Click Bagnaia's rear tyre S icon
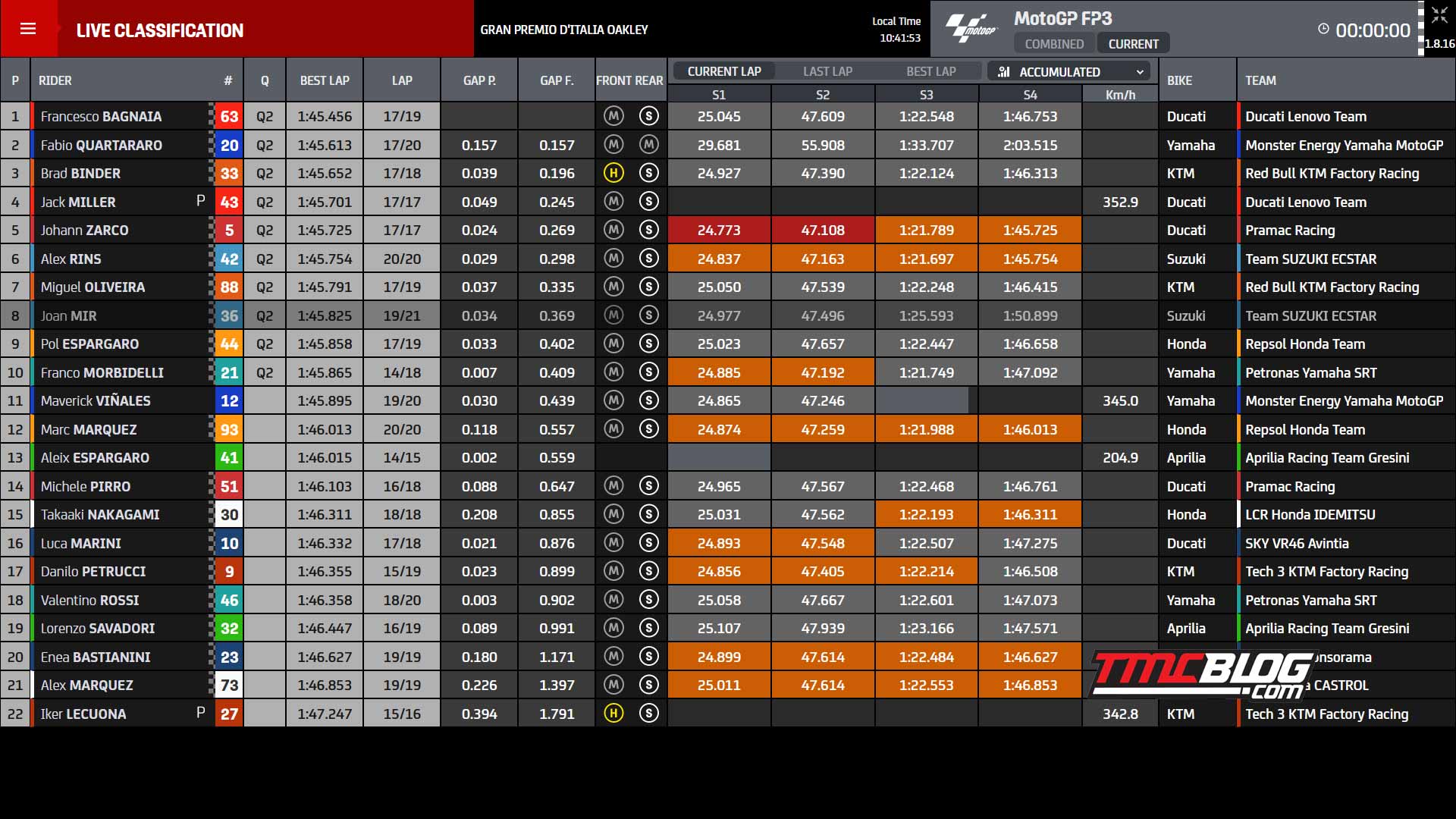 pyautogui.click(x=648, y=116)
